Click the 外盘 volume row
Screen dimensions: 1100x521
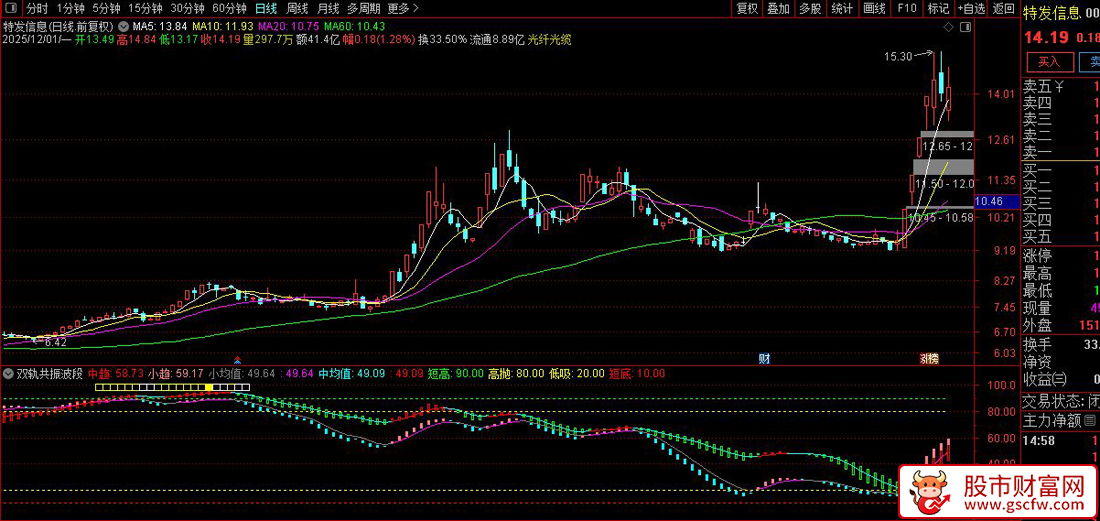coord(1061,326)
